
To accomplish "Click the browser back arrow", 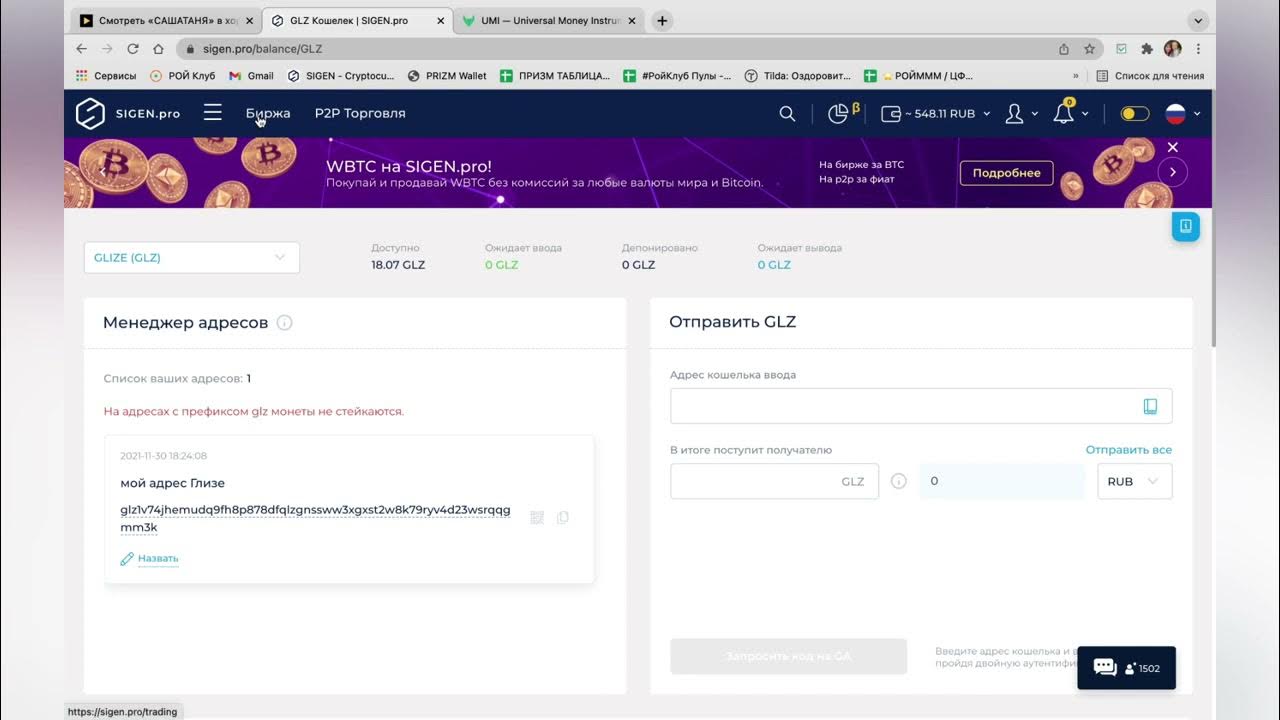I will coord(82,48).
